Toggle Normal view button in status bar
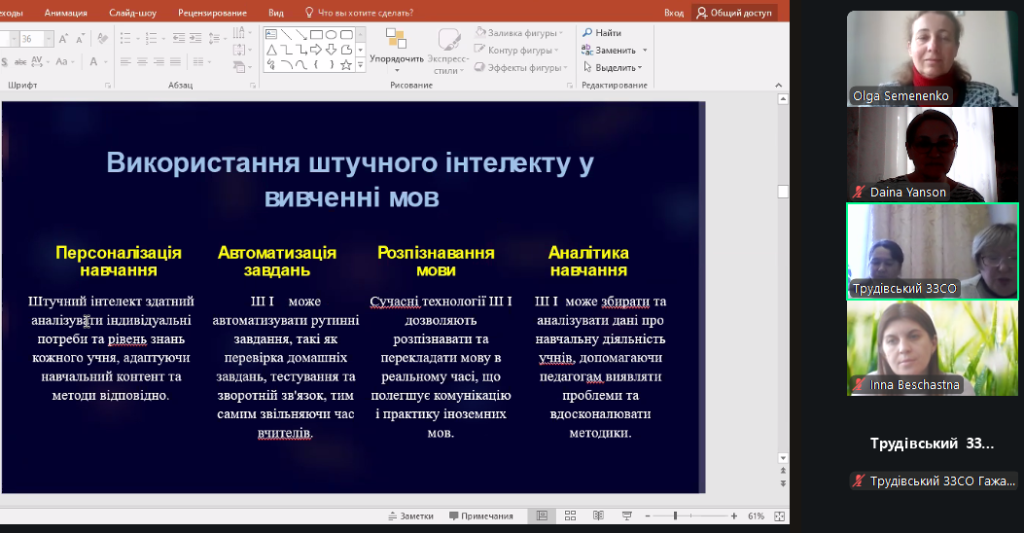 pyautogui.click(x=542, y=516)
